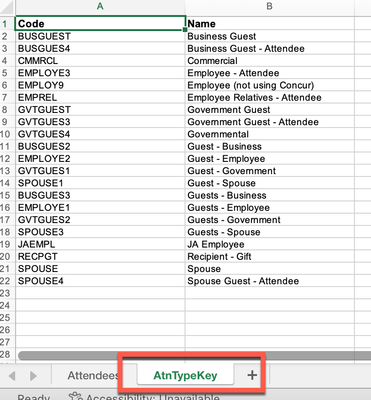Image resolution: width=371 pixels, height=400 pixels.
Task: Click the BUSGUEST code cell
Action: 100,36
